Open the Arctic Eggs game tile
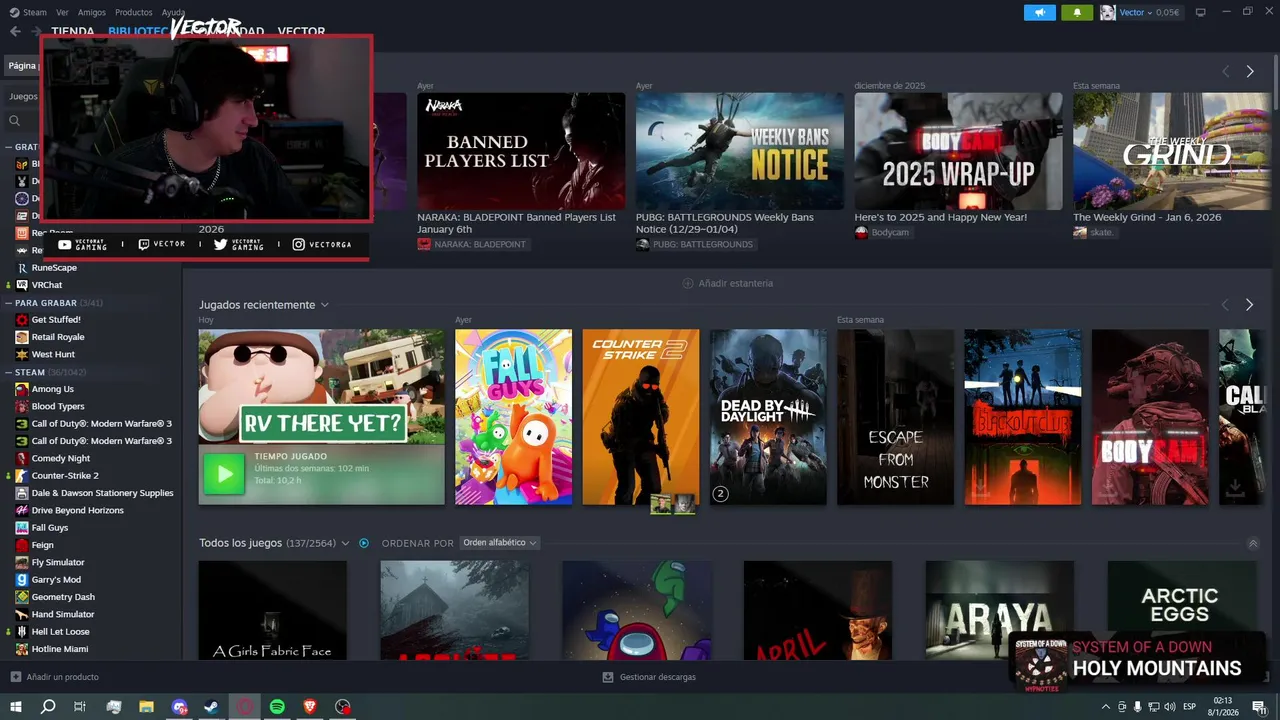The width and height of the screenshot is (1280, 720). coord(1181,609)
